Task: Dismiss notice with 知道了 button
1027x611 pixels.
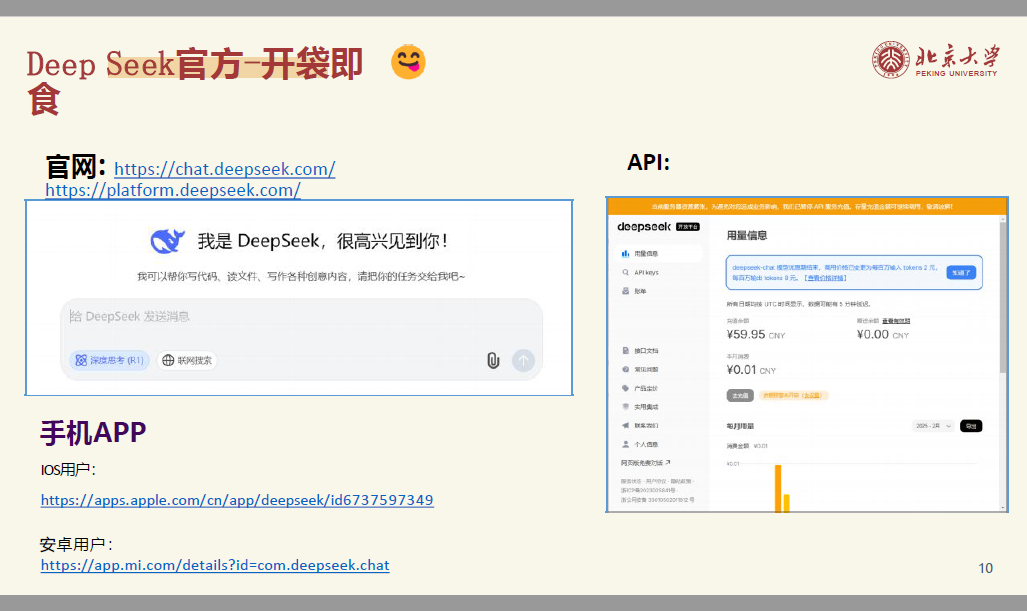Action: [x=962, y=272]
